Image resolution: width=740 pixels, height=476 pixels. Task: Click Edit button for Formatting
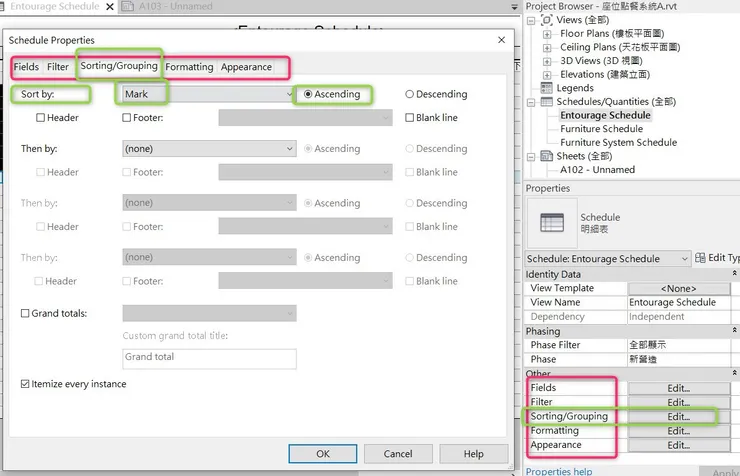pos(679,431)
